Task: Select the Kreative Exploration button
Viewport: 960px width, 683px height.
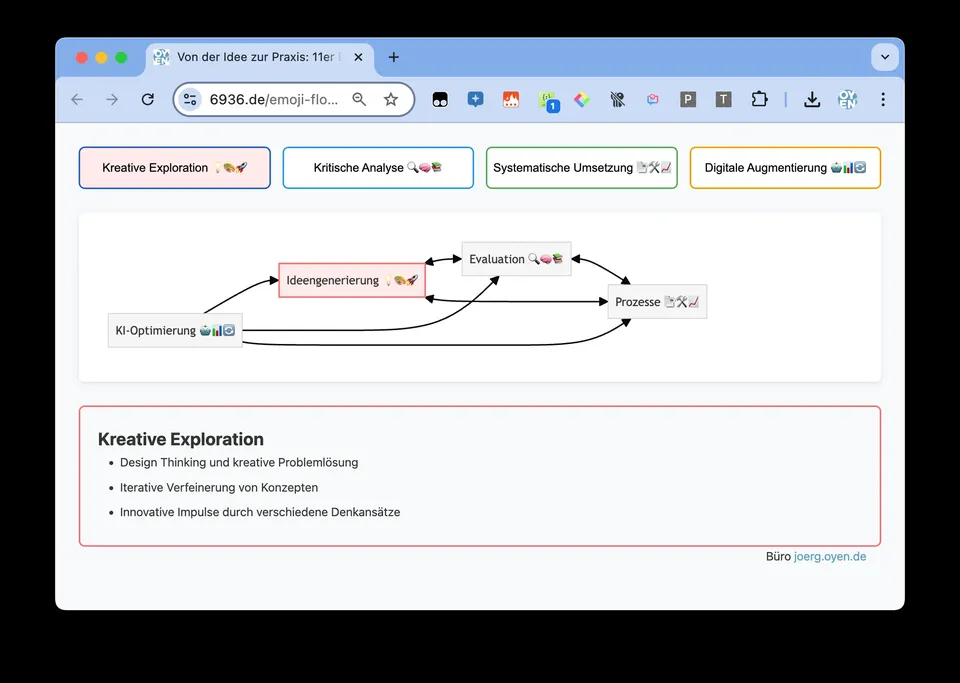Action: click(x=174, y=168)
